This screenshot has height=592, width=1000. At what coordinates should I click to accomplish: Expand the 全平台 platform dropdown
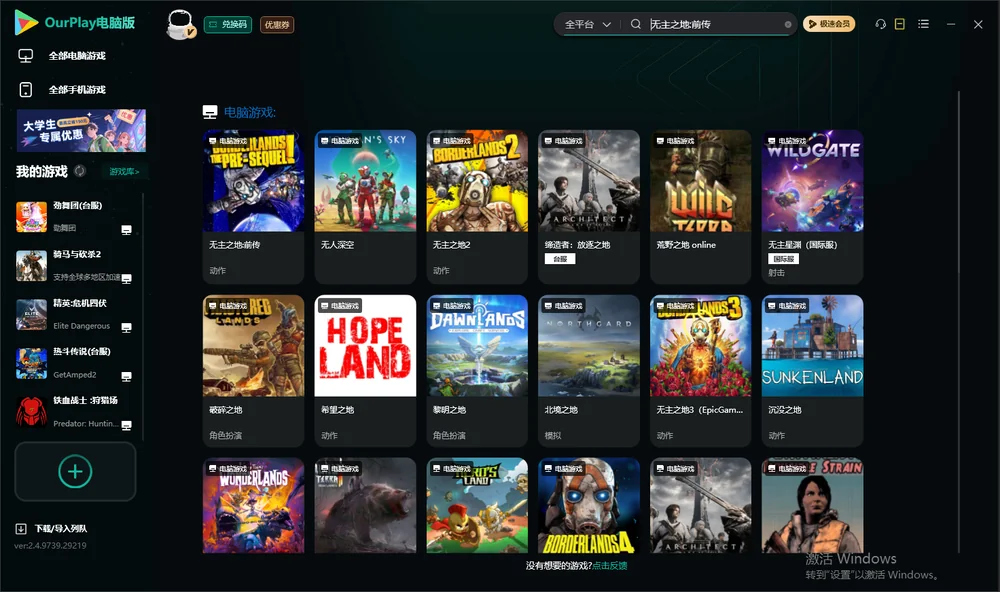587,24
